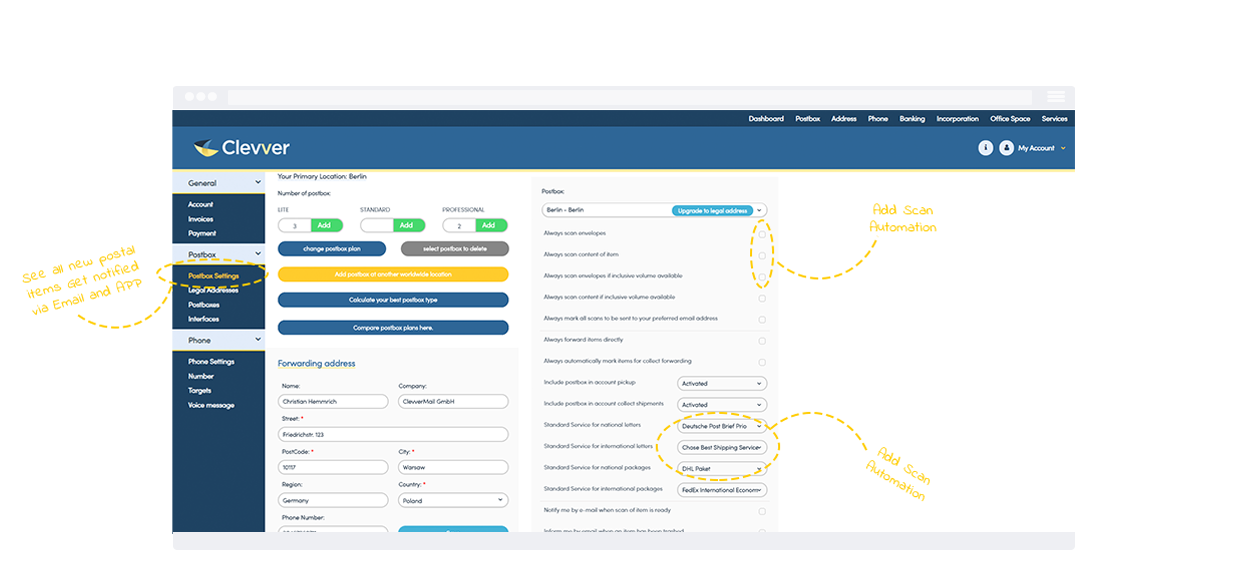Image resolution: width=1247 pixels, height=576 pixels.
Task: Click Calculate your best postbox type
Action: (x=393, y=300)
